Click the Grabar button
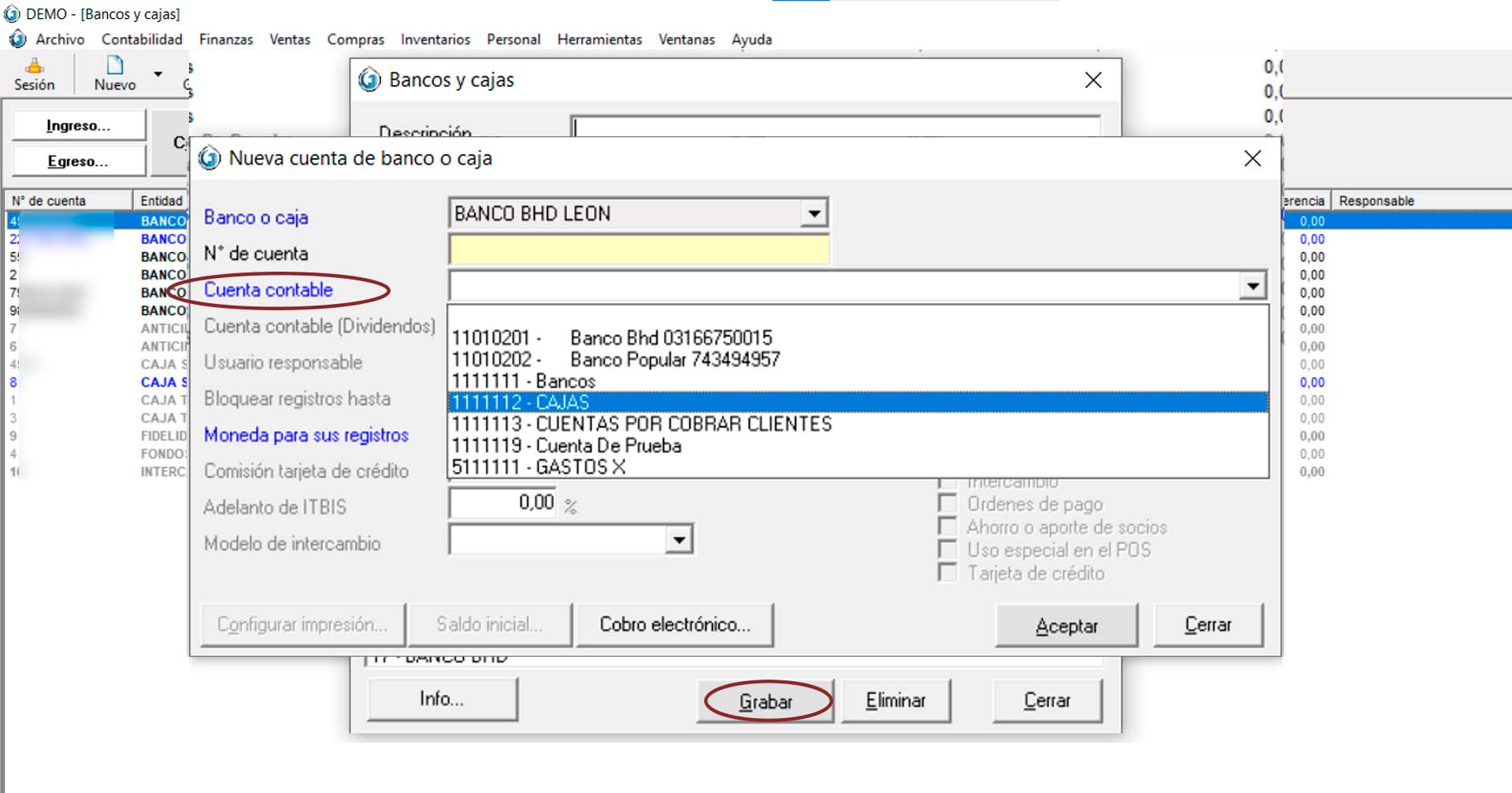The width and height of the screenshot is (1512, 793). tap(765, 701)
